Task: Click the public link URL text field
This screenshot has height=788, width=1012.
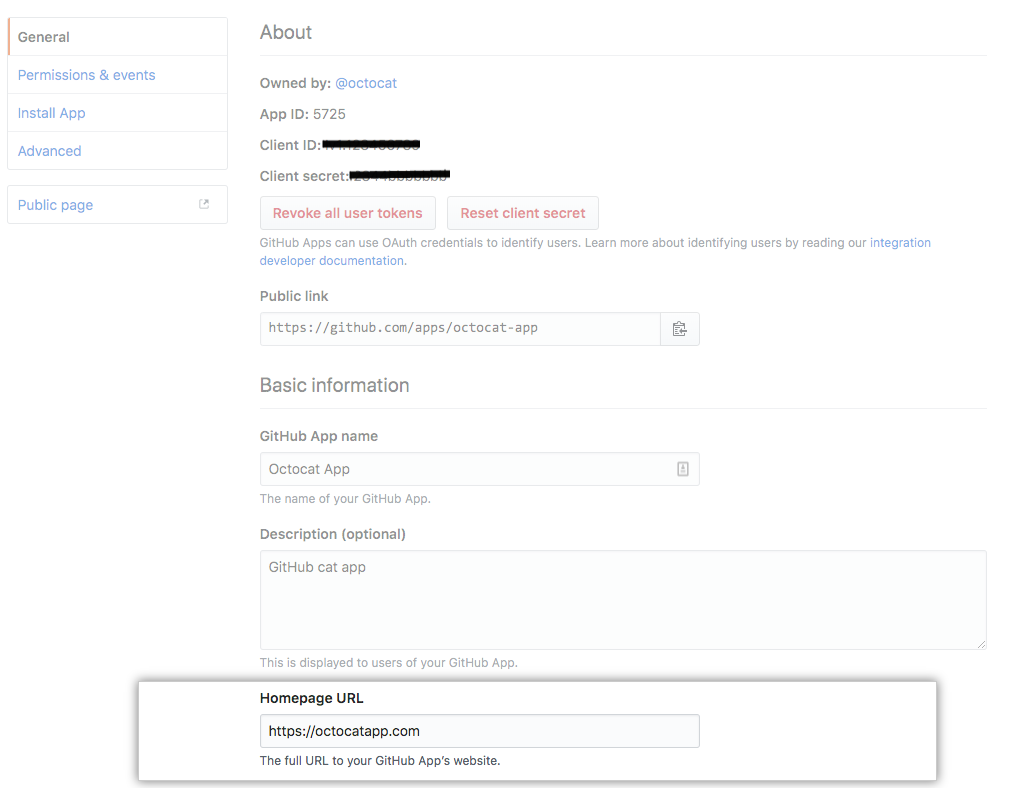Action: point(450,328)
